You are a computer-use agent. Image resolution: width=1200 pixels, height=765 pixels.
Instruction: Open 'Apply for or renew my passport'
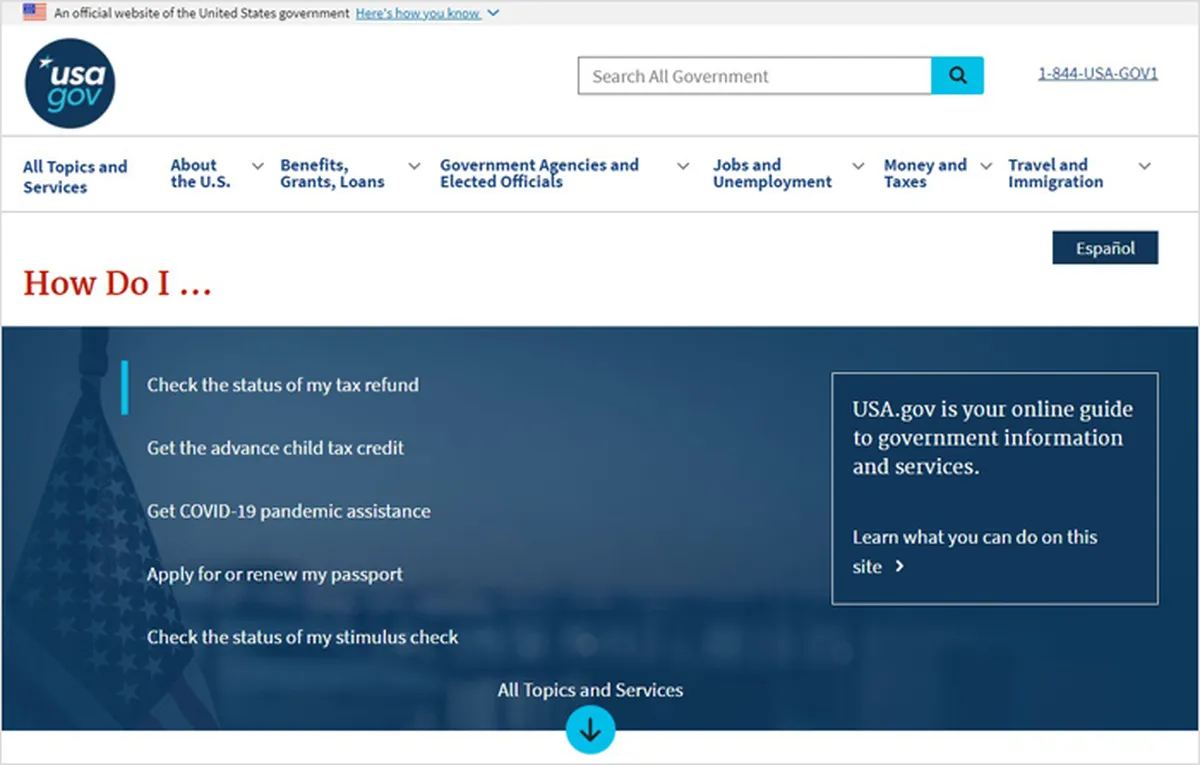275,575
